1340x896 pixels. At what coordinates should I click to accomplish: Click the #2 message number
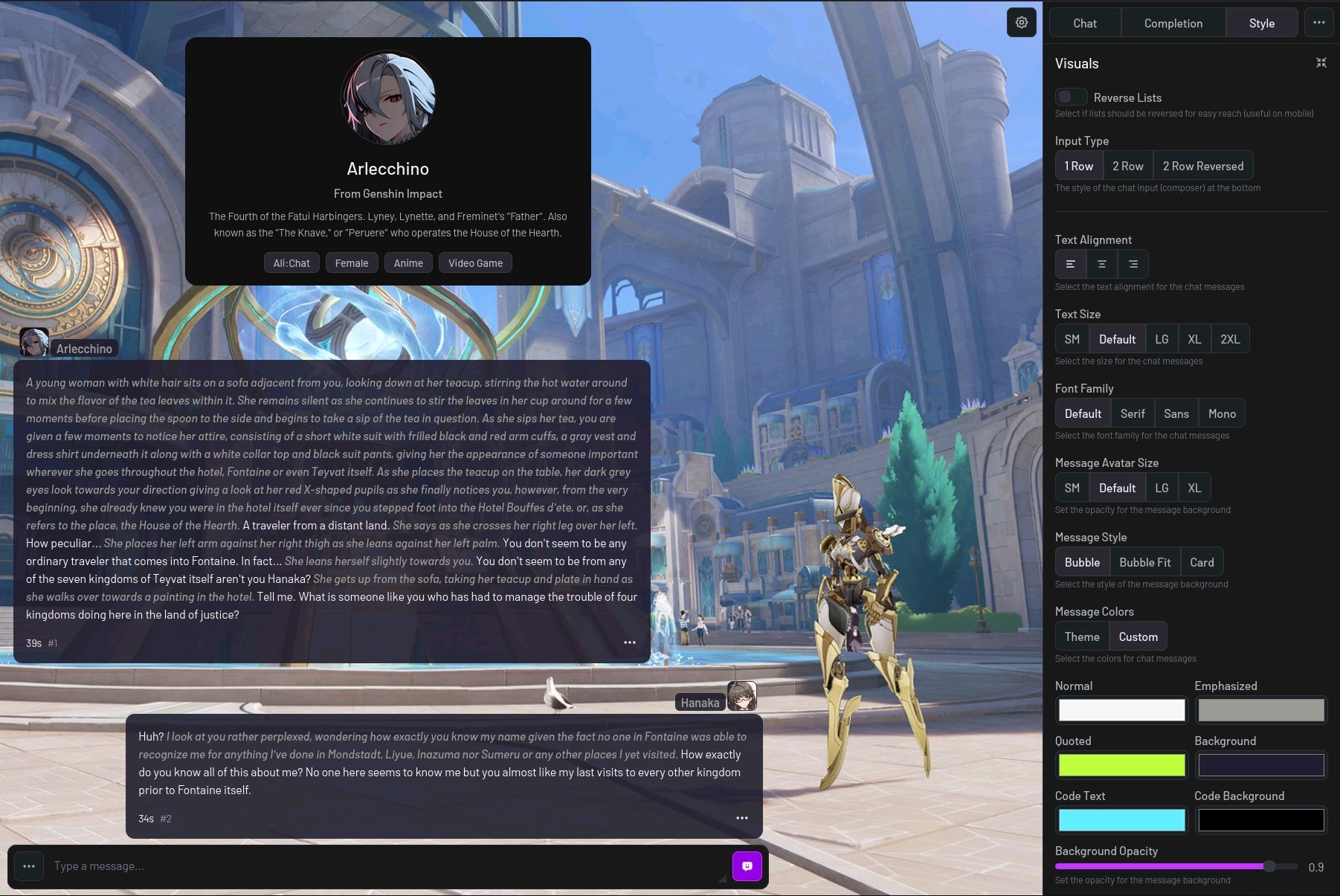tap(166, 819)
